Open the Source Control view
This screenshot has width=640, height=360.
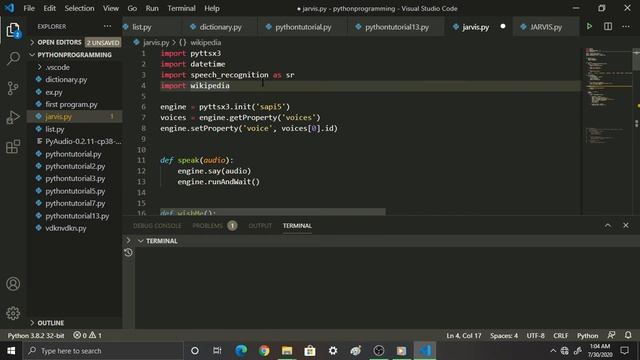[x=13, y=88]
